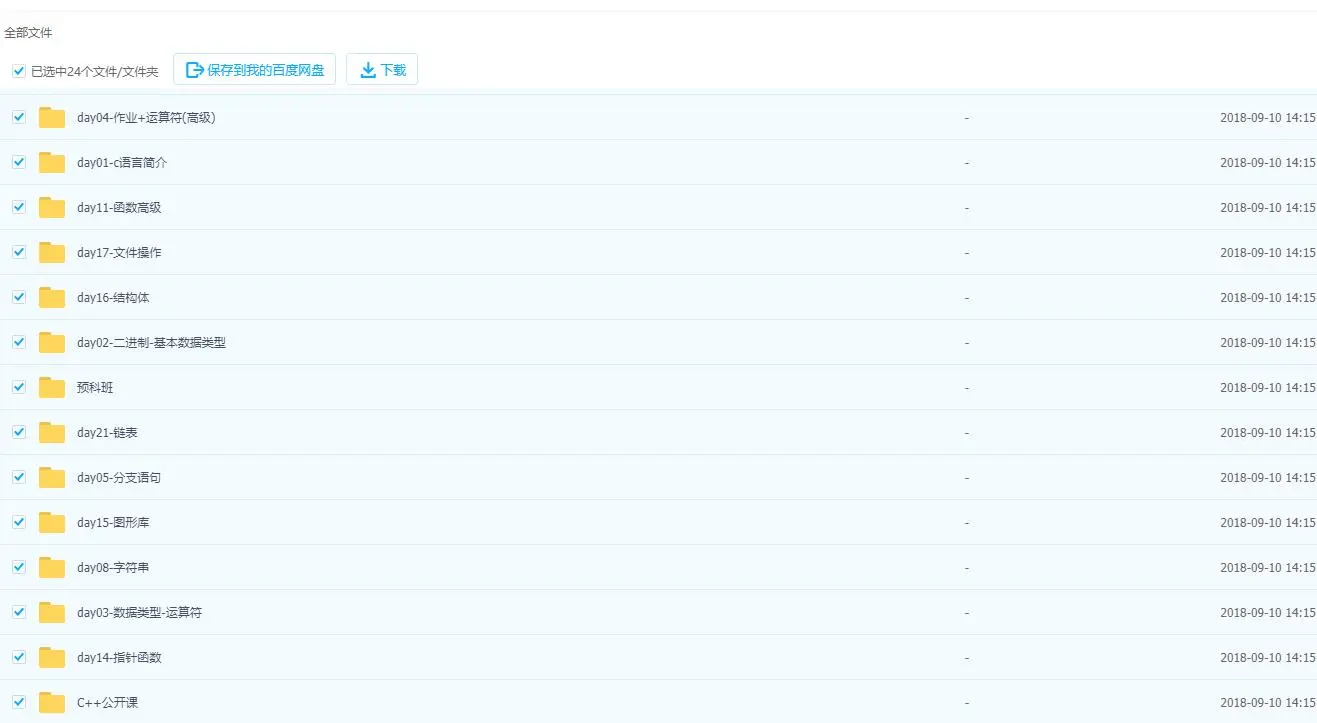This screenshot has height=723, width=1317.
Task: Click the folder icon for day04-作业+运算符(高级)
Action: pyautogui.click(x=52, y=117)
